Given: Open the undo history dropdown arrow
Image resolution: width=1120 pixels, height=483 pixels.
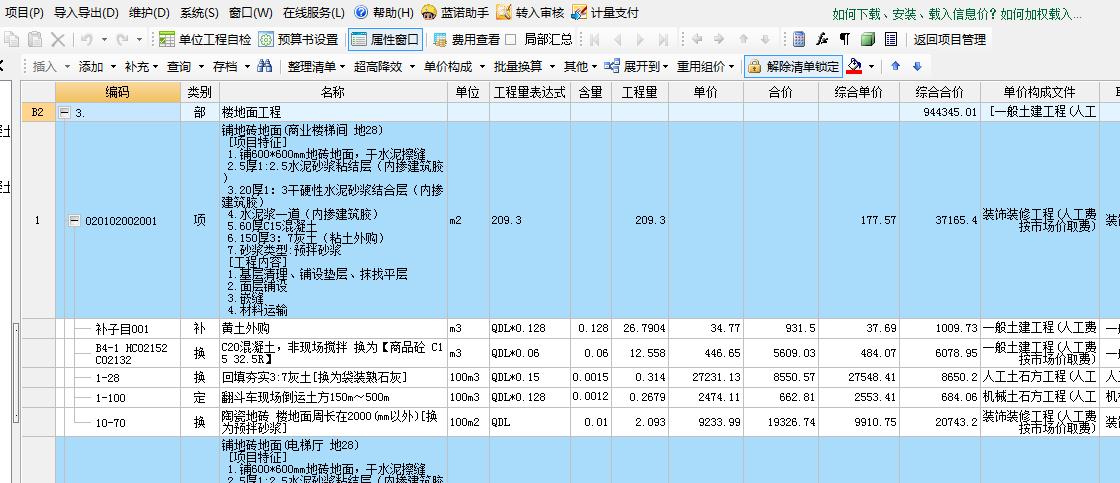Looking at the screenshot, I should pos(104,39).
